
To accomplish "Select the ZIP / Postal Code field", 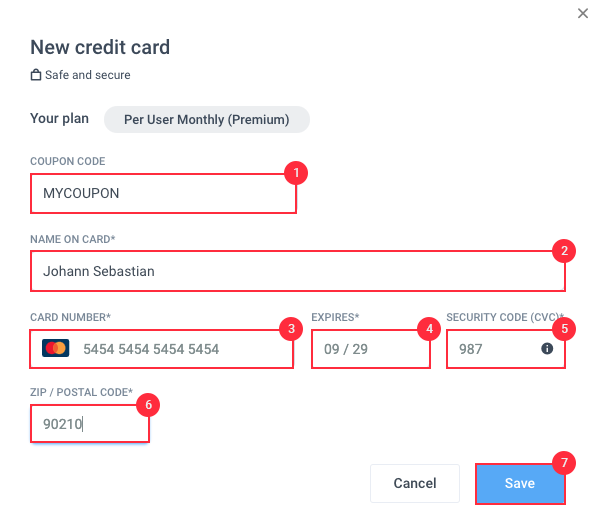I will 90,424.
